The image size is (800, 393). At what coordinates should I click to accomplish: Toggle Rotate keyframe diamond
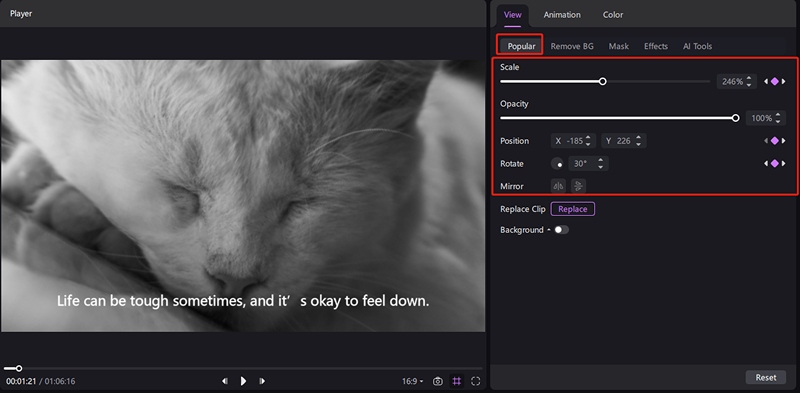[x=774, y=163]
